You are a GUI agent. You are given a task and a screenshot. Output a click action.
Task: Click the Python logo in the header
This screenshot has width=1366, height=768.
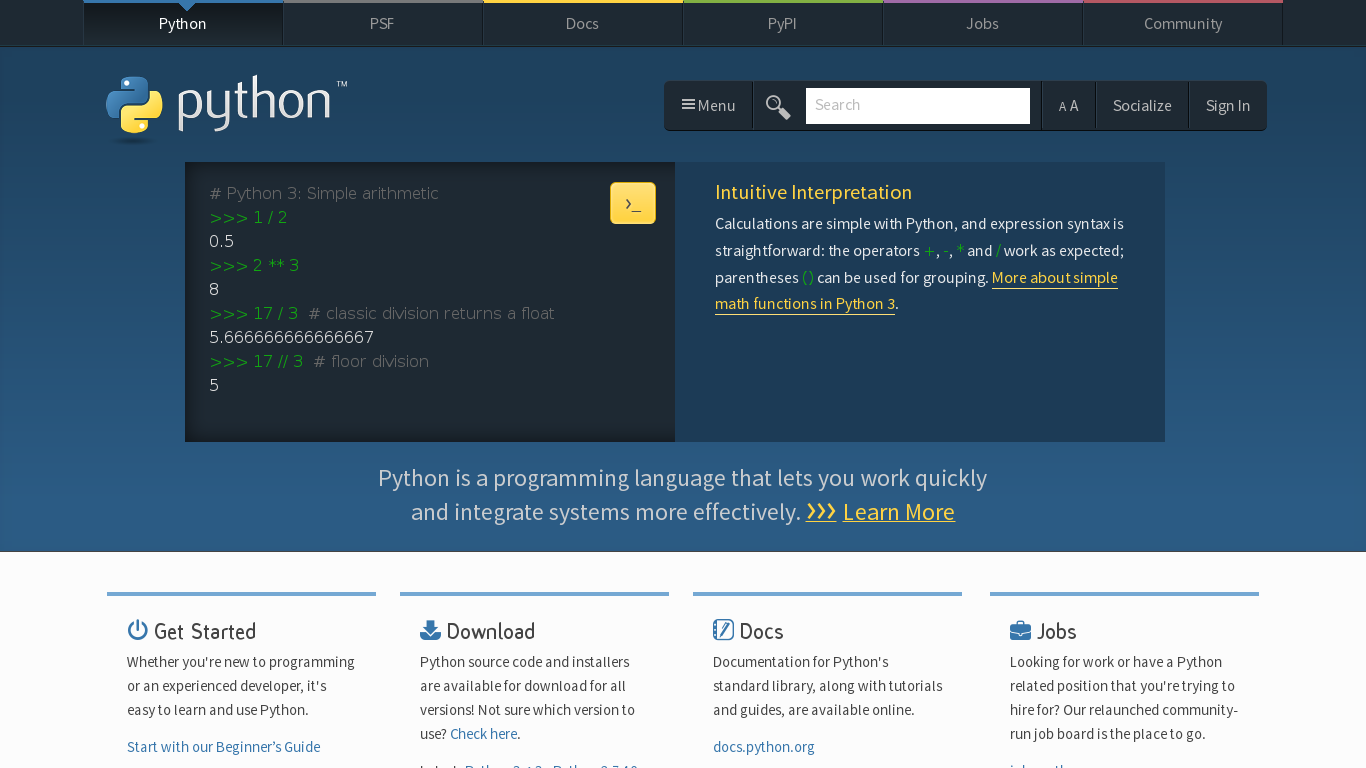tap(226, 108)
